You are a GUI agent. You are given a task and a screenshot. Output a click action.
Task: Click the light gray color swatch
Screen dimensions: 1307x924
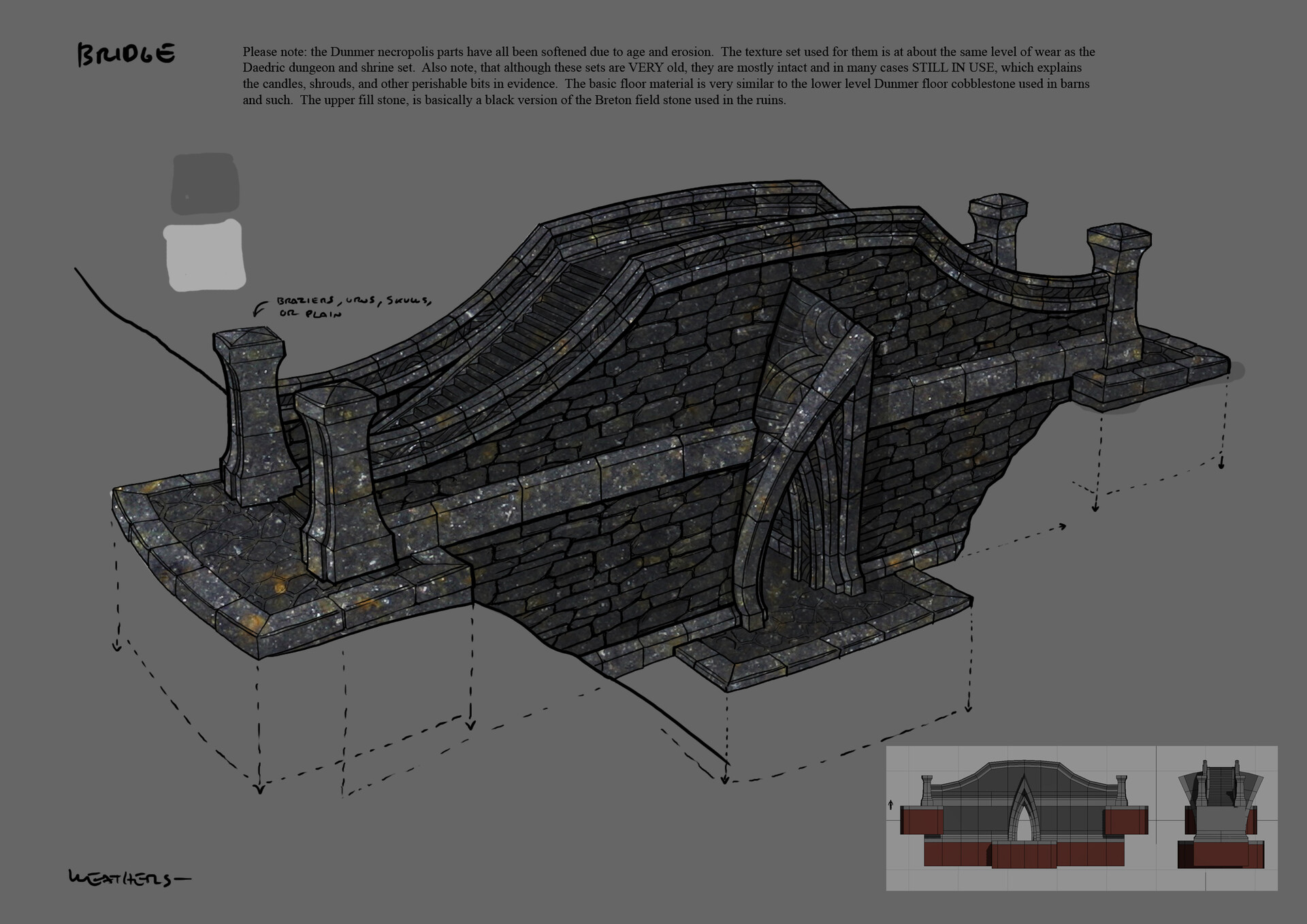pyautogui.click(x=205, y=255)
